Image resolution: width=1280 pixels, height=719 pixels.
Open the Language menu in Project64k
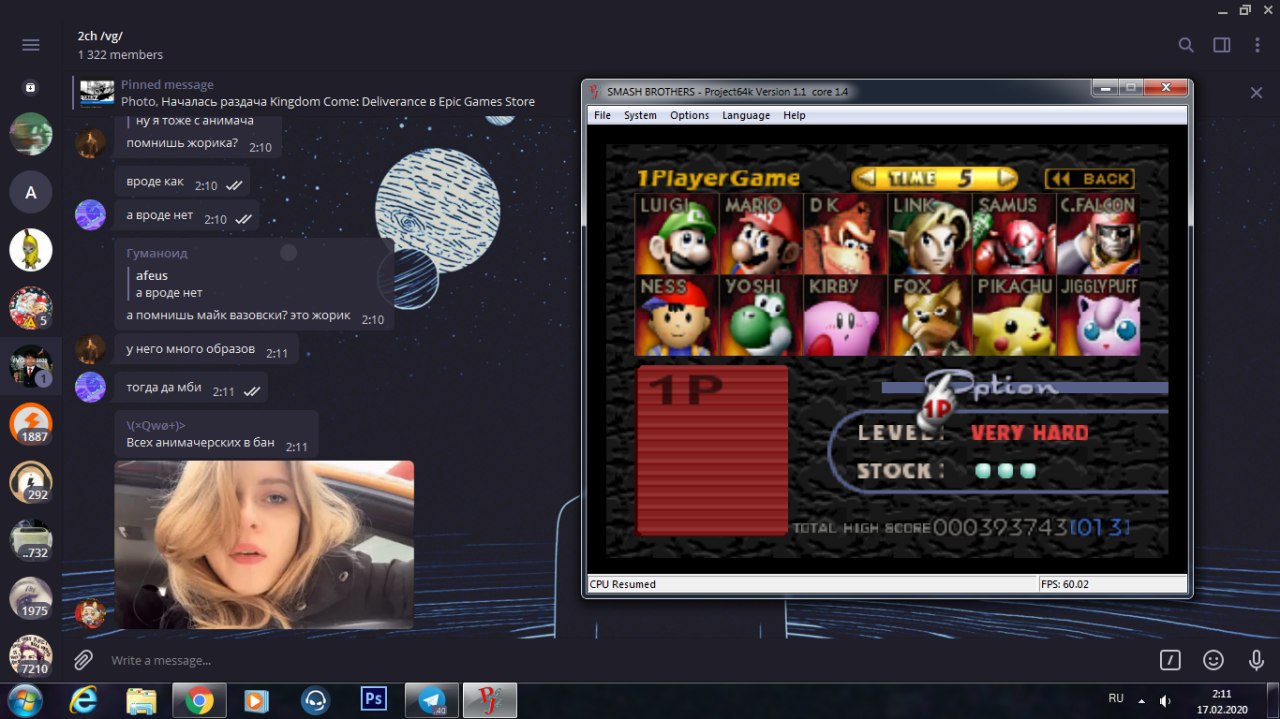click(x=746, y=115)
